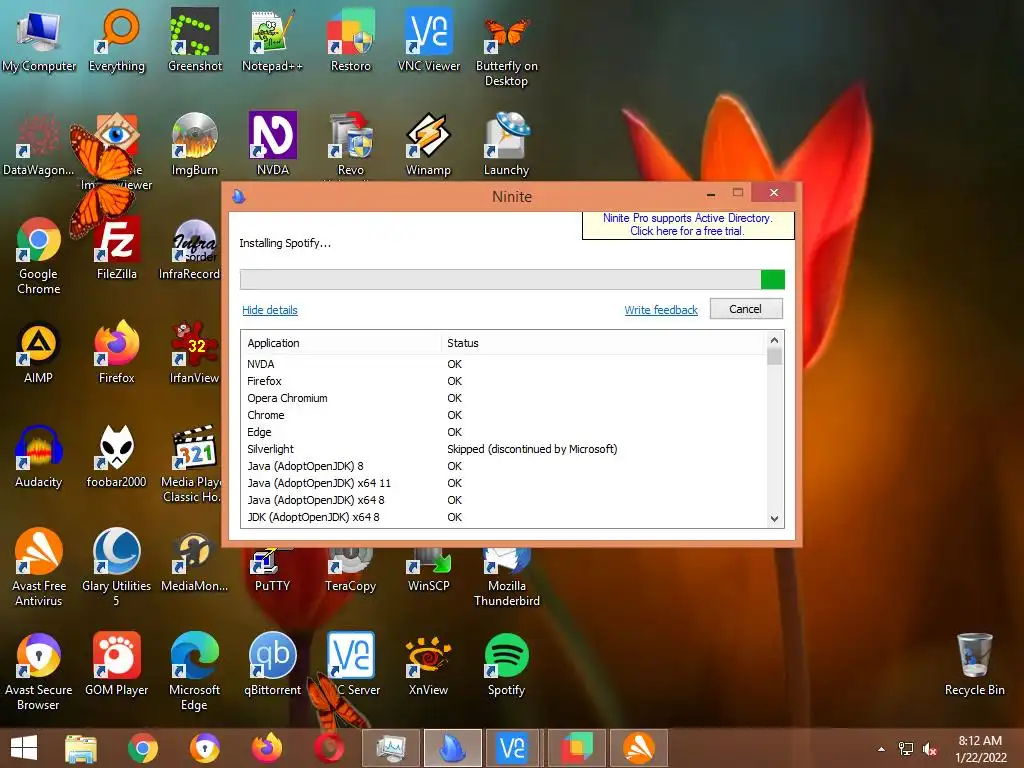
Task: Launch AIMP from the desktop
Action: [x=39, y=352]
